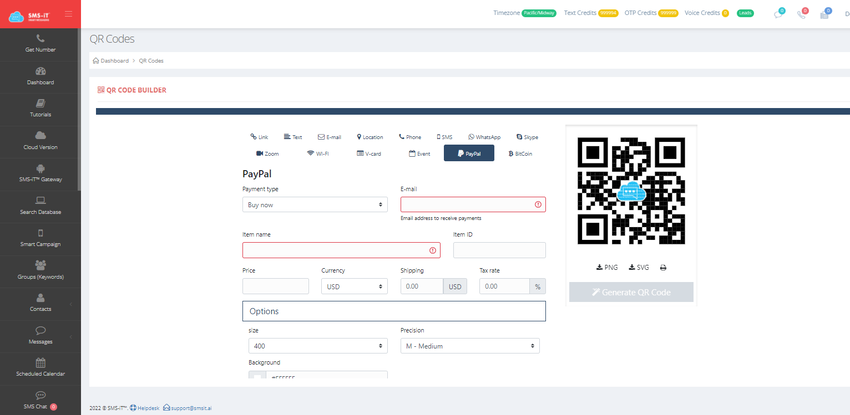
Task: Click the Generate QR Code button
Action: point(631,292)
